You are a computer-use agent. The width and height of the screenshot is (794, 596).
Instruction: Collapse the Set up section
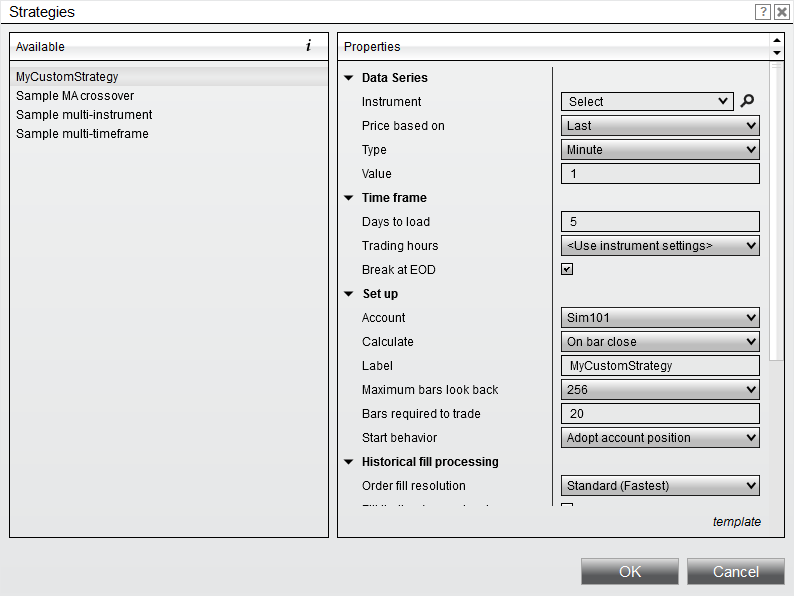[x=349, y=294]
